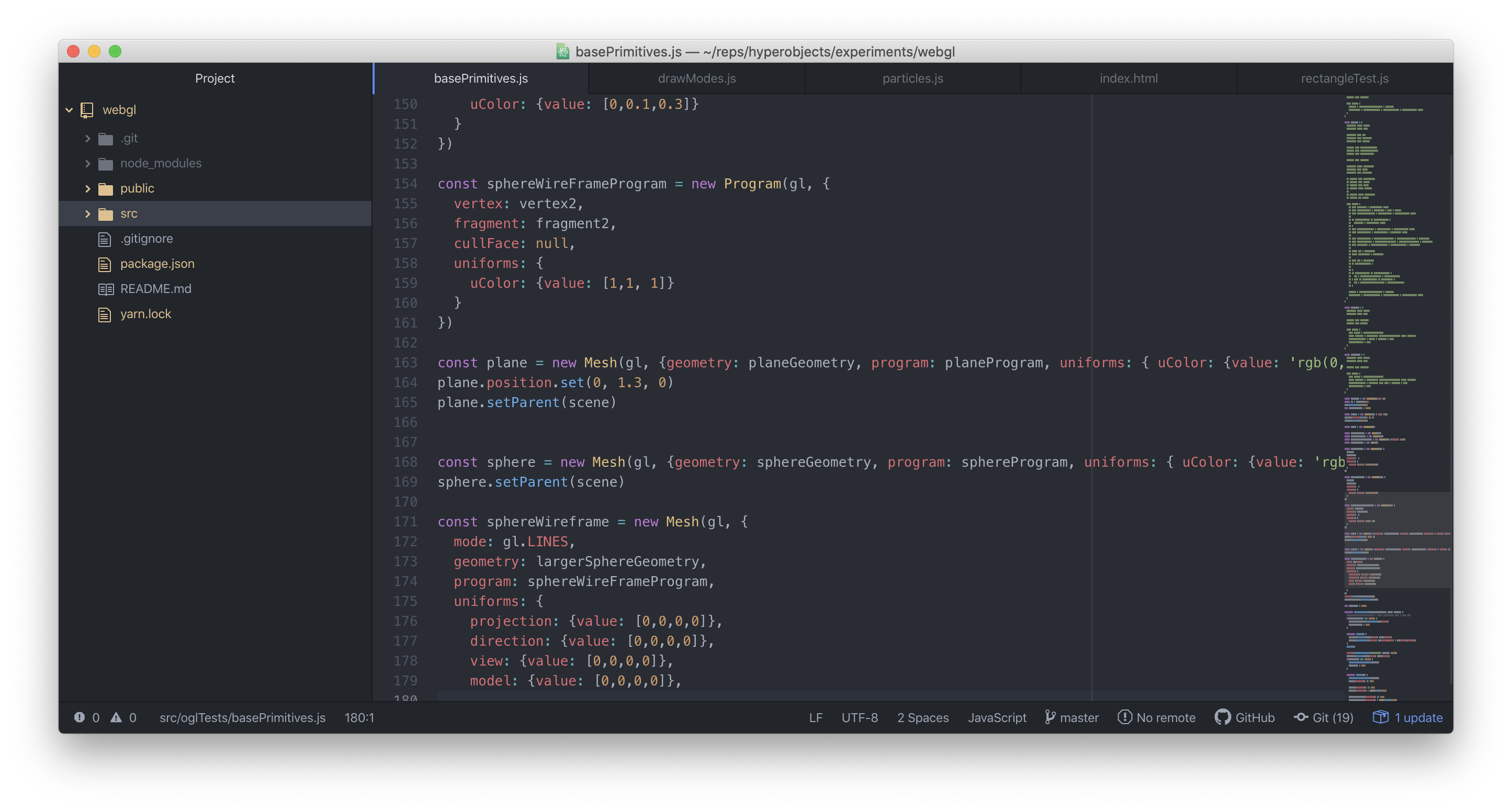This screenshot has height=811, width=1512.
Task: Open the package.json file
Action: point(157,264)
